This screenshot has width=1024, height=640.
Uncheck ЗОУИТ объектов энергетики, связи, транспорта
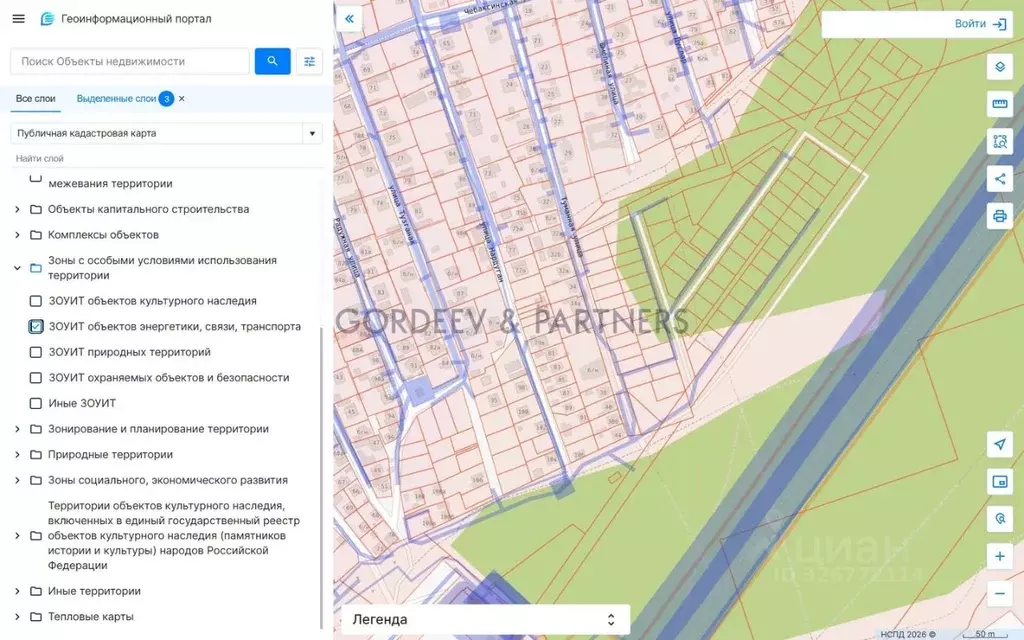click(x=36, y=327)
